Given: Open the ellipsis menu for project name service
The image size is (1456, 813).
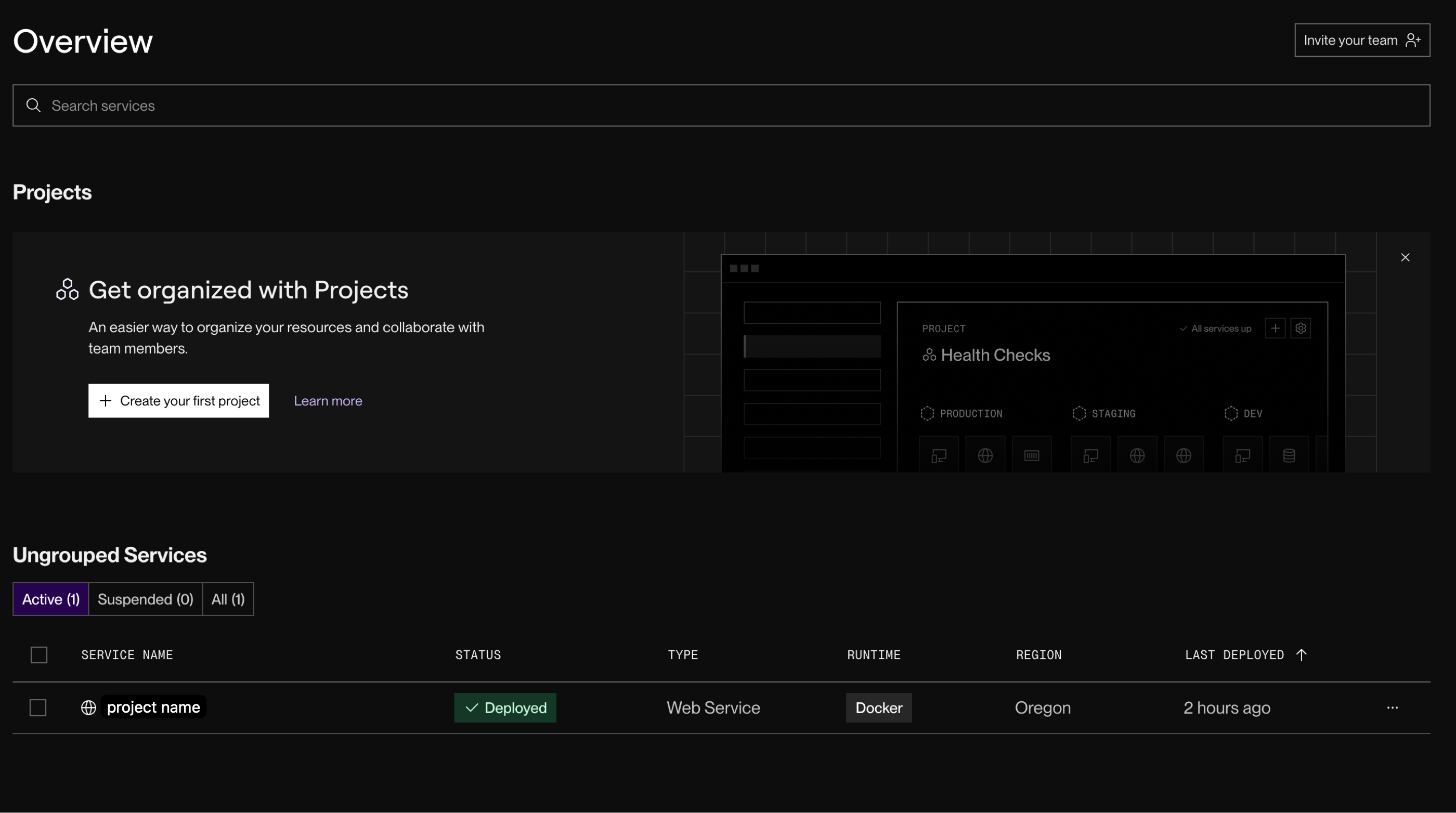Looking at the screenshot, I should (x=1393, y=707).
